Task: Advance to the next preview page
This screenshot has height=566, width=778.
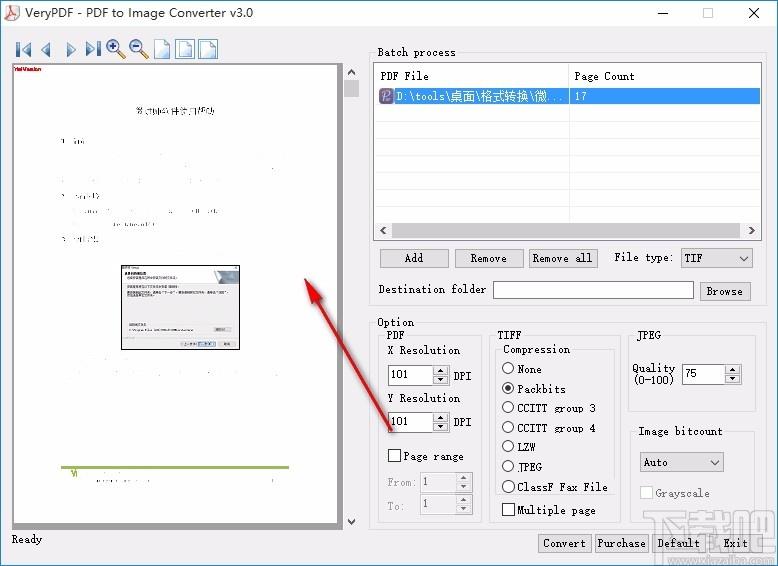Action: pos(70,49)
